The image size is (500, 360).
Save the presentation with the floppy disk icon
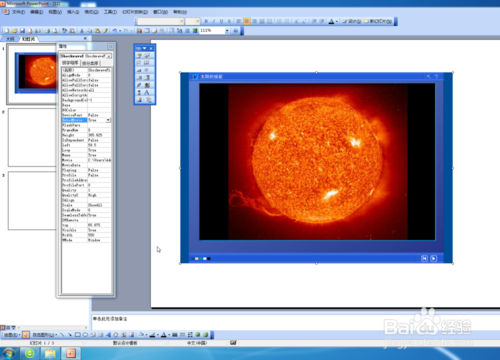(x=22, y=31)
